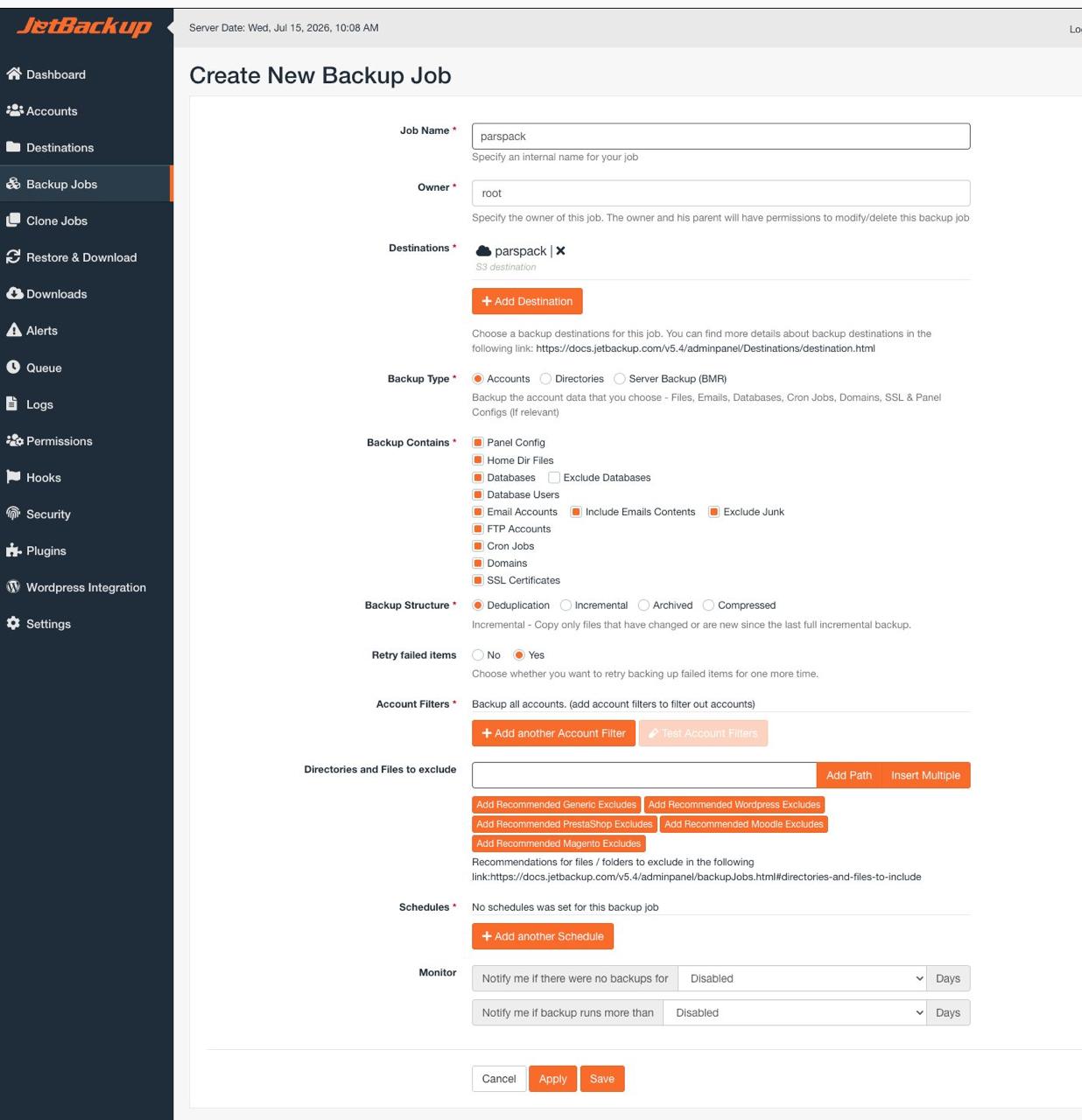Add Recommended Magento Excludes
Viewport: 1082px width, 1120px height.
click(x=559, y=843)
